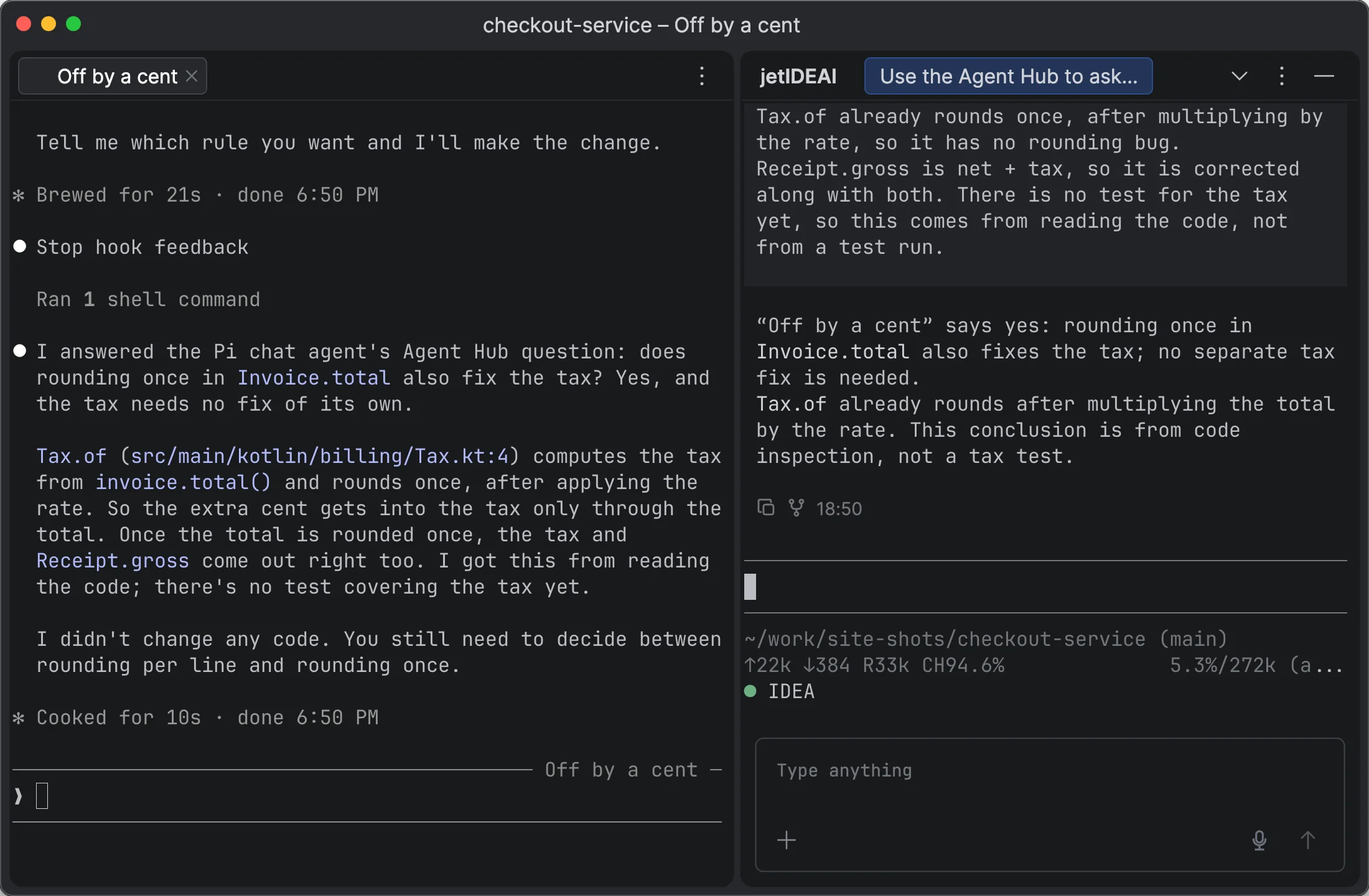Open the Receipt.gross code link
Viewport: 1369px width, 896px height.
tap(113, 561)
